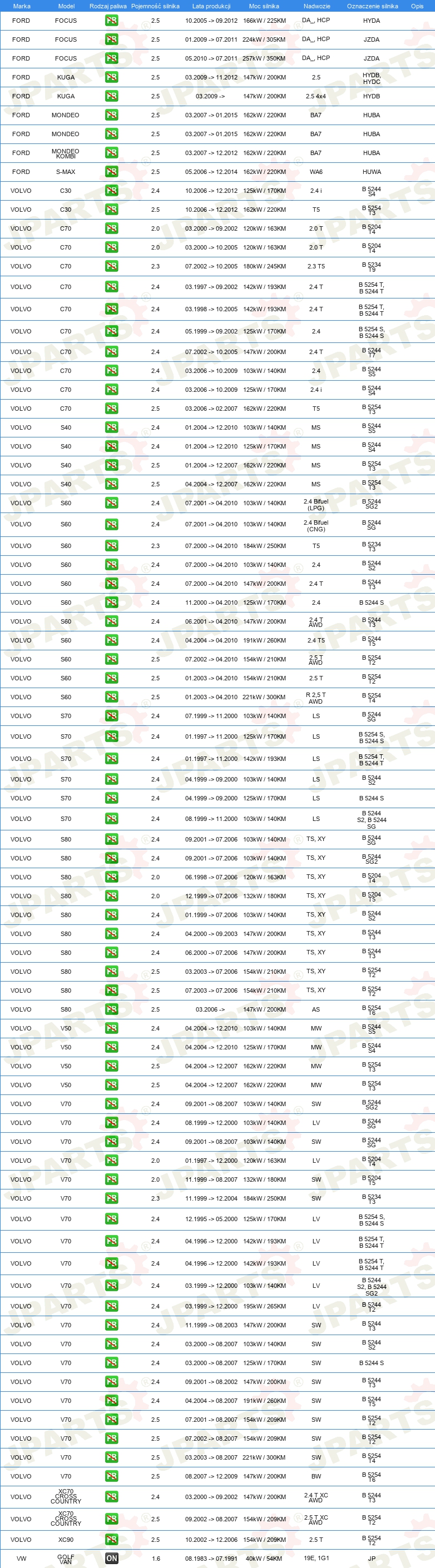
Task: Click the PB fuel icon in the S60 Bifuel (CNG) row
Action: pyautogui.click(x=111, y=524)
